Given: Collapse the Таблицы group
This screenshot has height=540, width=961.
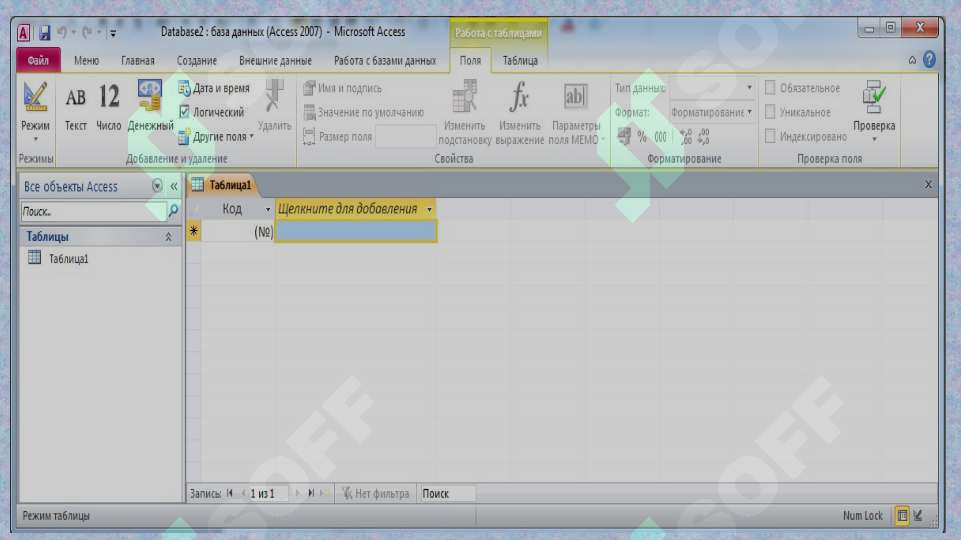Looking at the screenshot, I should click(168, 237).
